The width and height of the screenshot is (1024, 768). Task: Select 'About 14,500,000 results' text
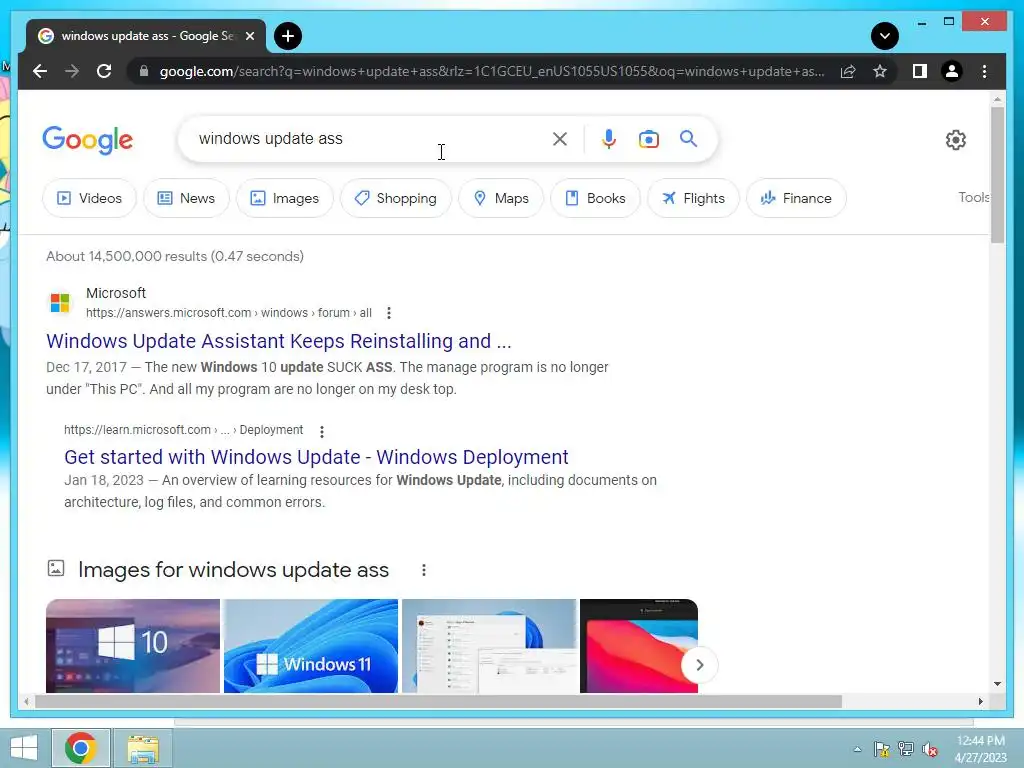126,256
